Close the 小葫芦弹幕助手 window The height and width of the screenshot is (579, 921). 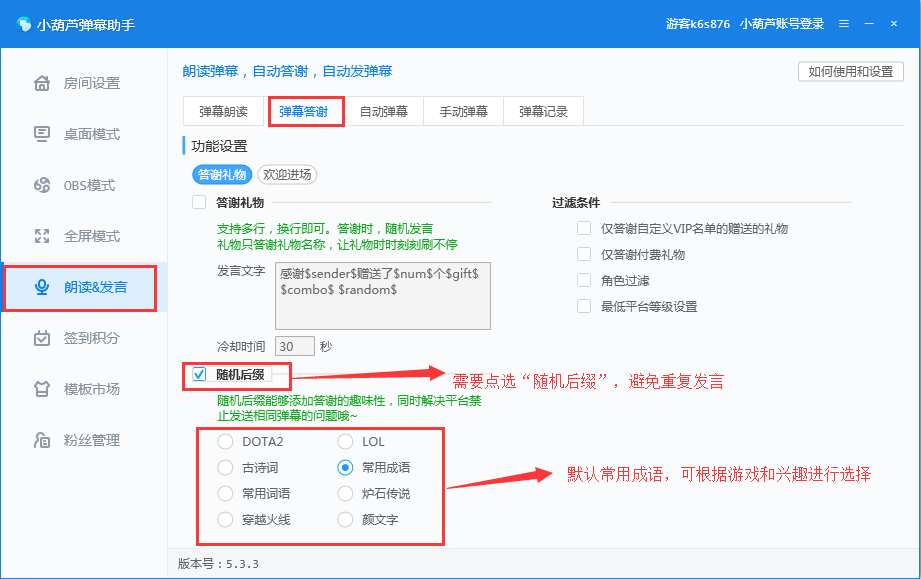(x=893, y=24)
